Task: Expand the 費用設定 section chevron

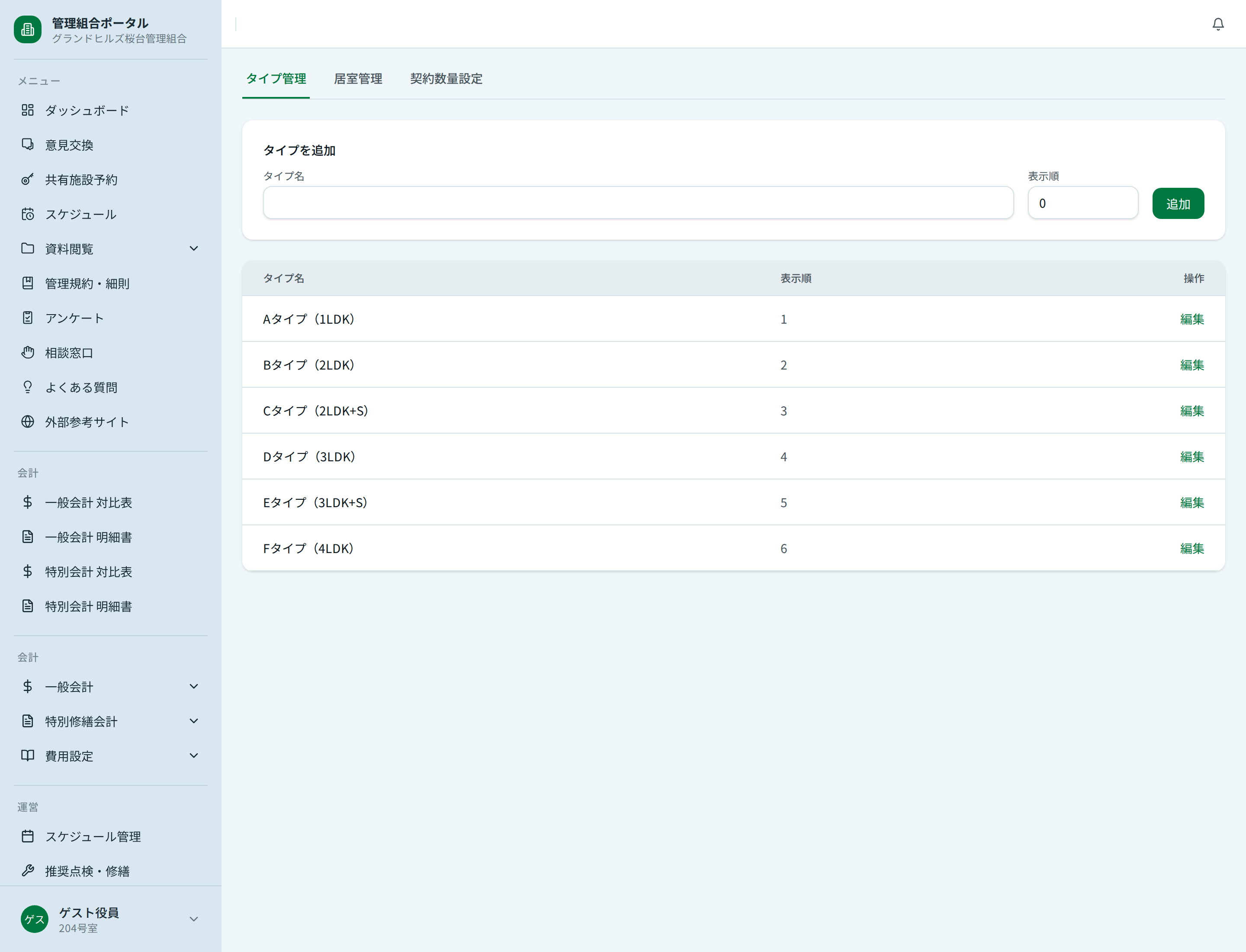Action: click(x=194, y=756)
